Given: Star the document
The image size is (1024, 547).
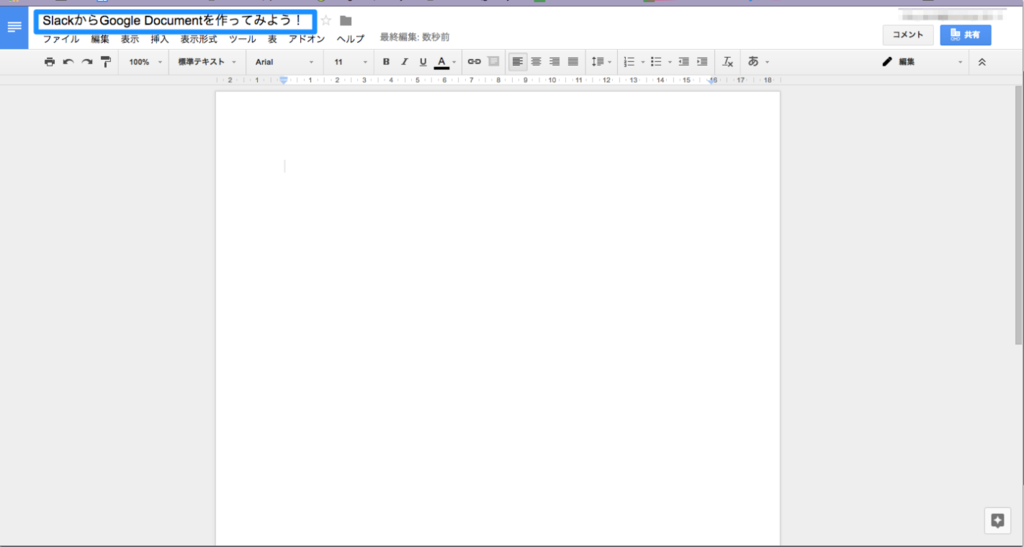Looking at the screenshot, I should pyautogui.click(x=326, y=20).
